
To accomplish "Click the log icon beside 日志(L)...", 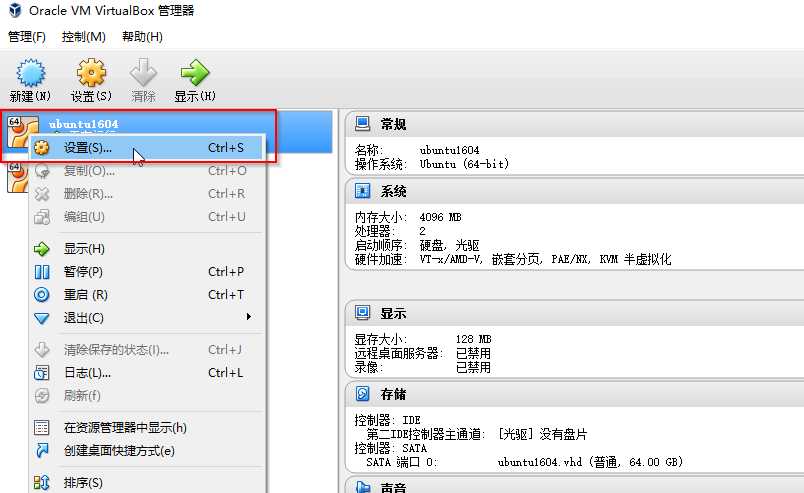I will point(42,373).
